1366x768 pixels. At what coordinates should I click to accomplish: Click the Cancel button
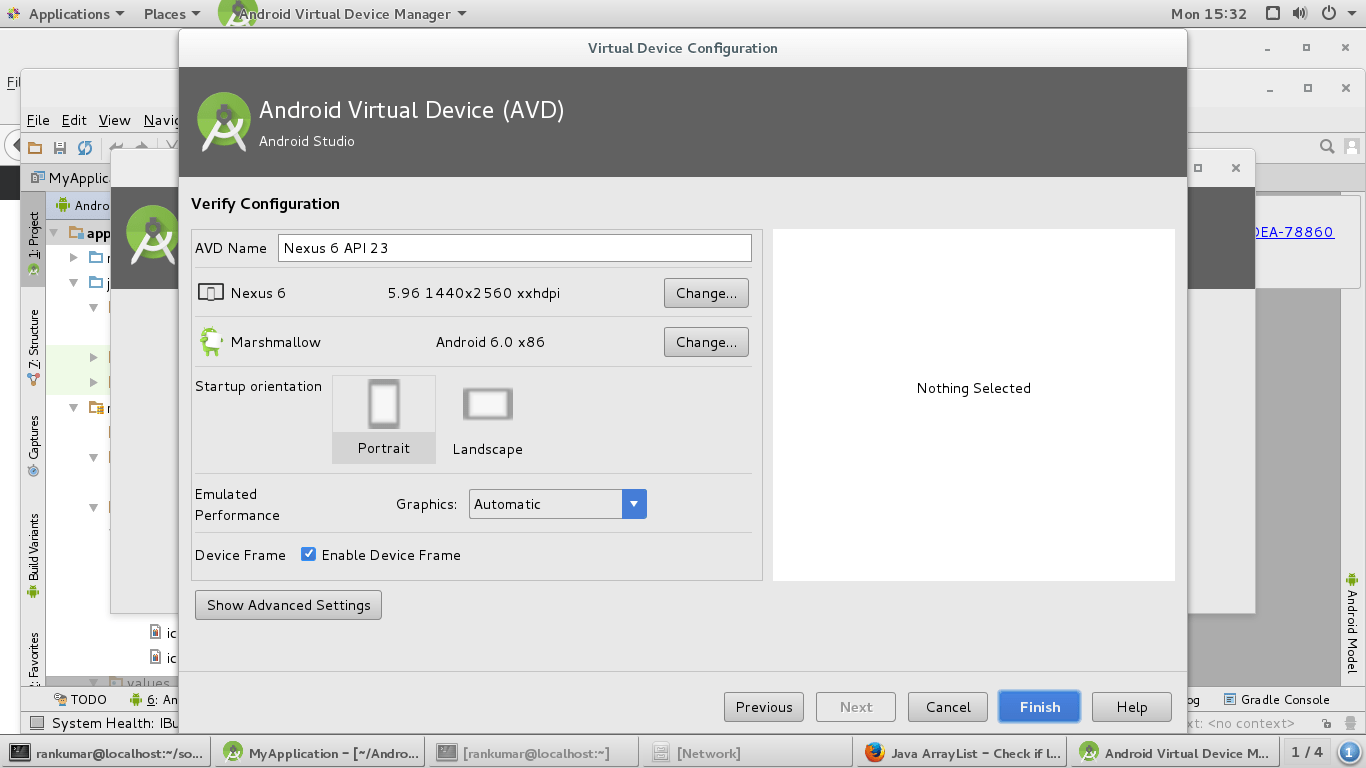point(948,707)
